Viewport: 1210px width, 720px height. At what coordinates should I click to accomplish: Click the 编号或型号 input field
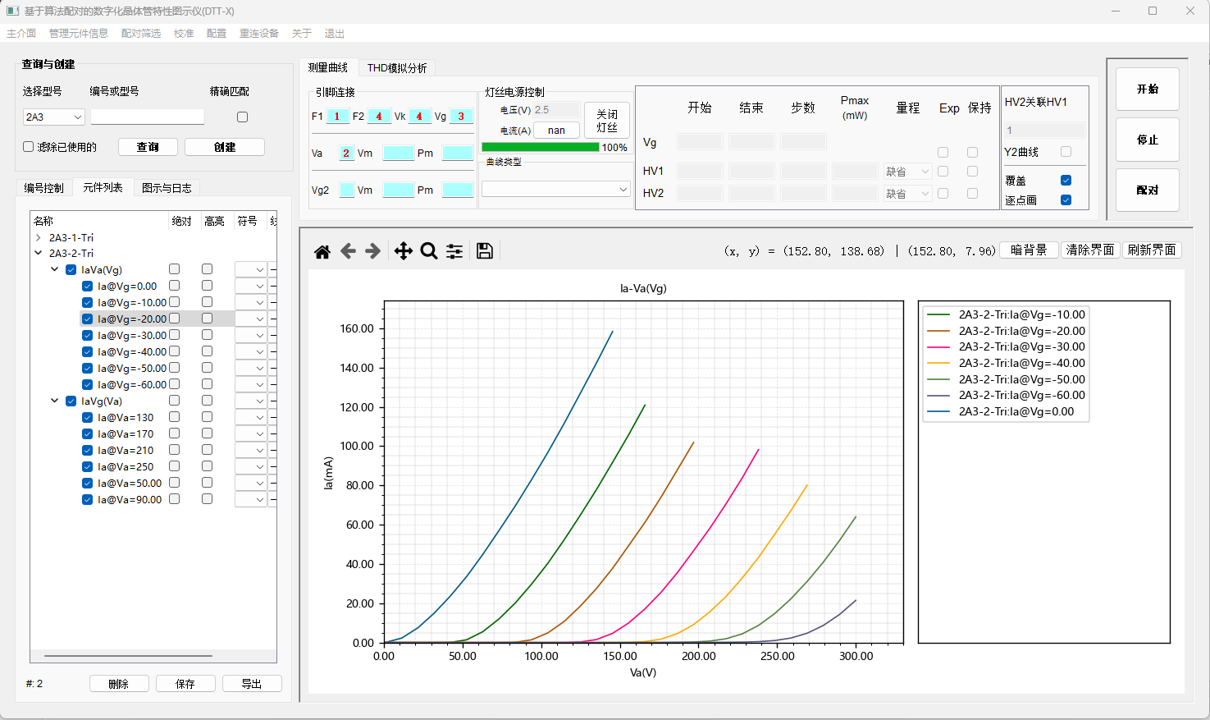147,117
